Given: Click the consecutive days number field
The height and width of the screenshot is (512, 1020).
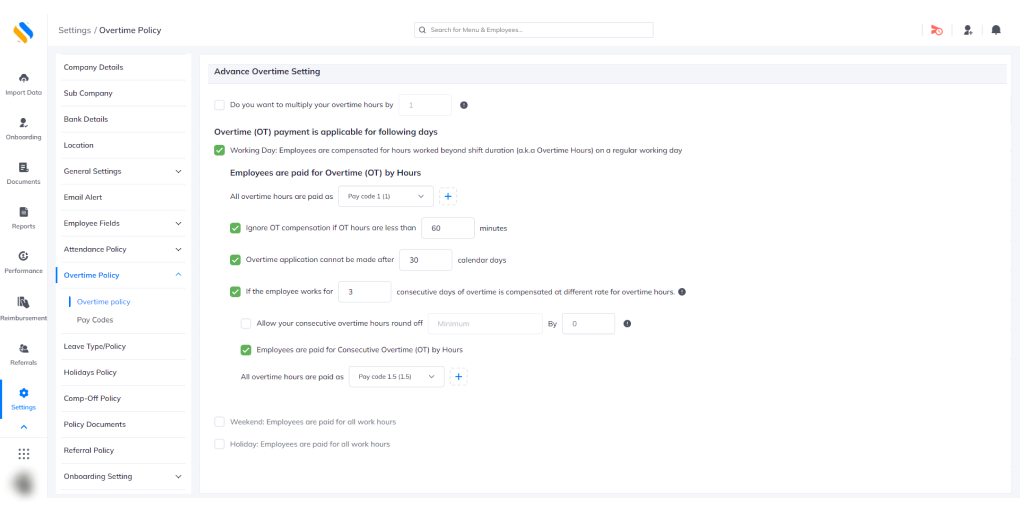Looking at the screenshot, I should pyautogui.click(x=364, y=292).
